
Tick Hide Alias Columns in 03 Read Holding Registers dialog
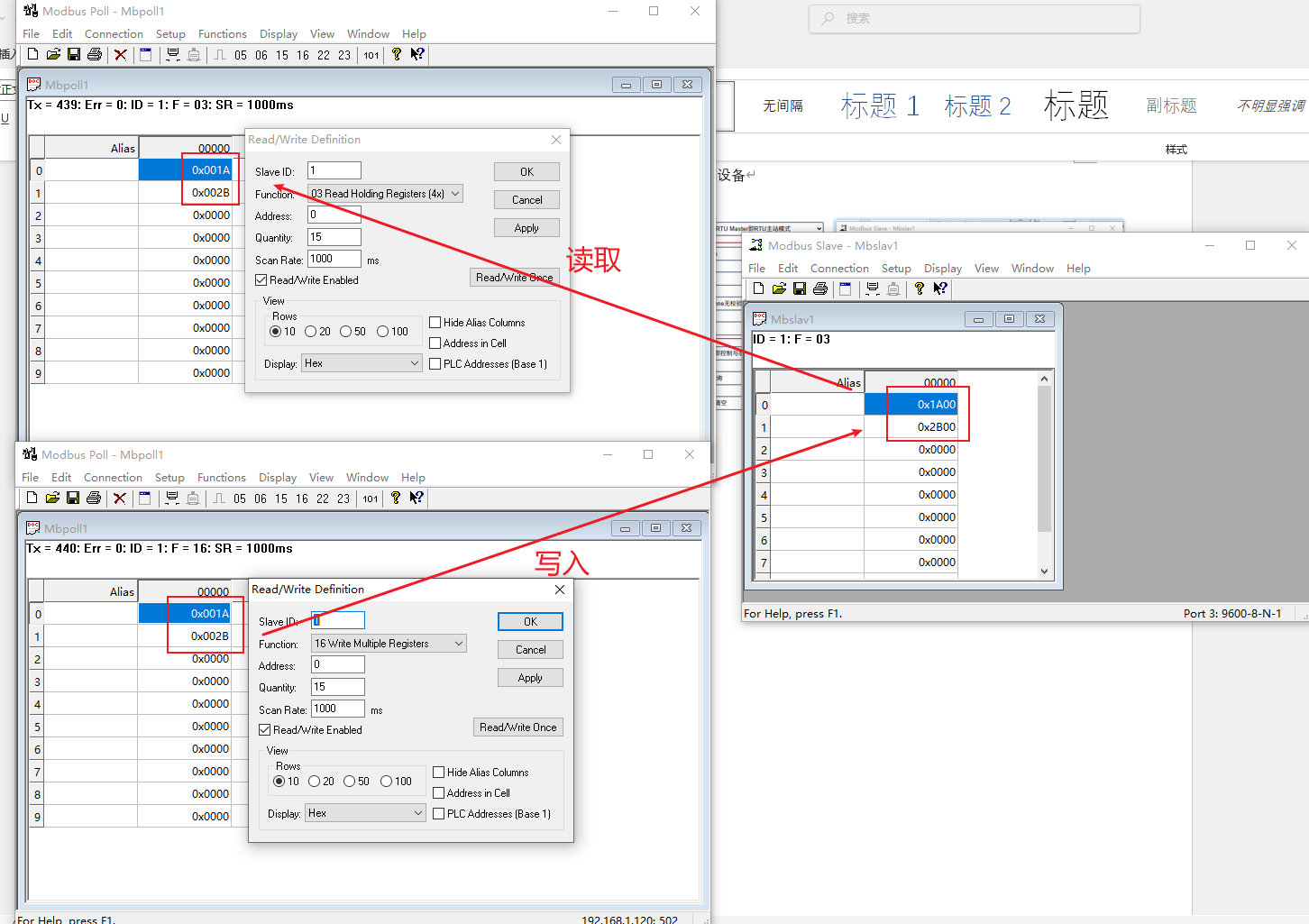[x=435, y=323]
